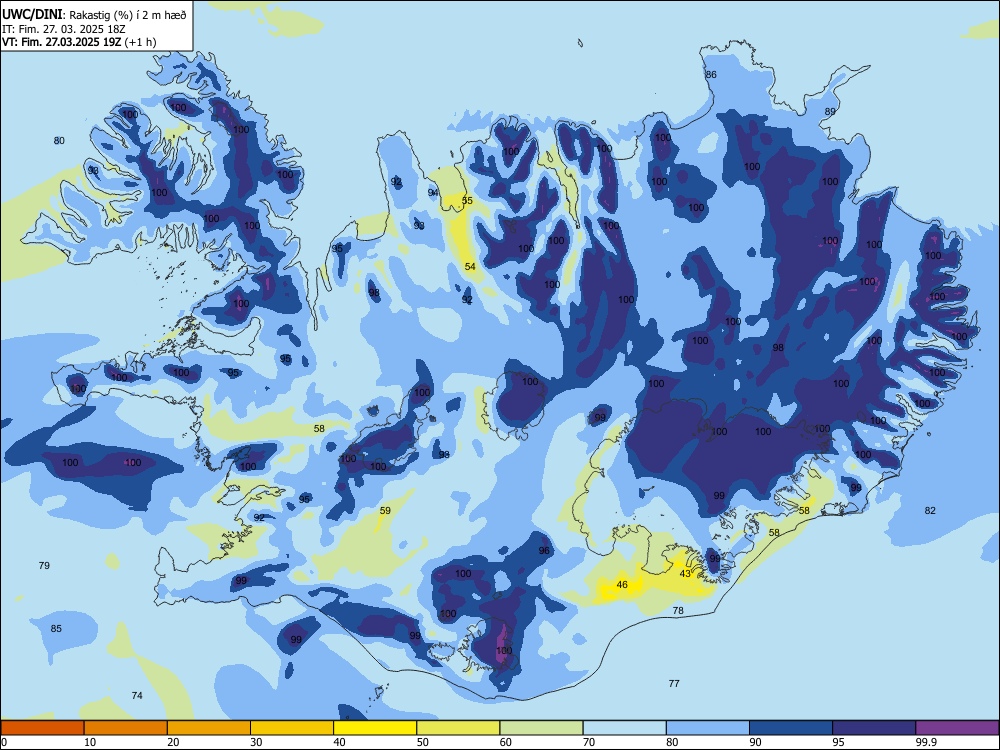The image size is (1000, 750).
Task: Select the 40–50 bright yellow legend swatch
Action: [375, 728]
